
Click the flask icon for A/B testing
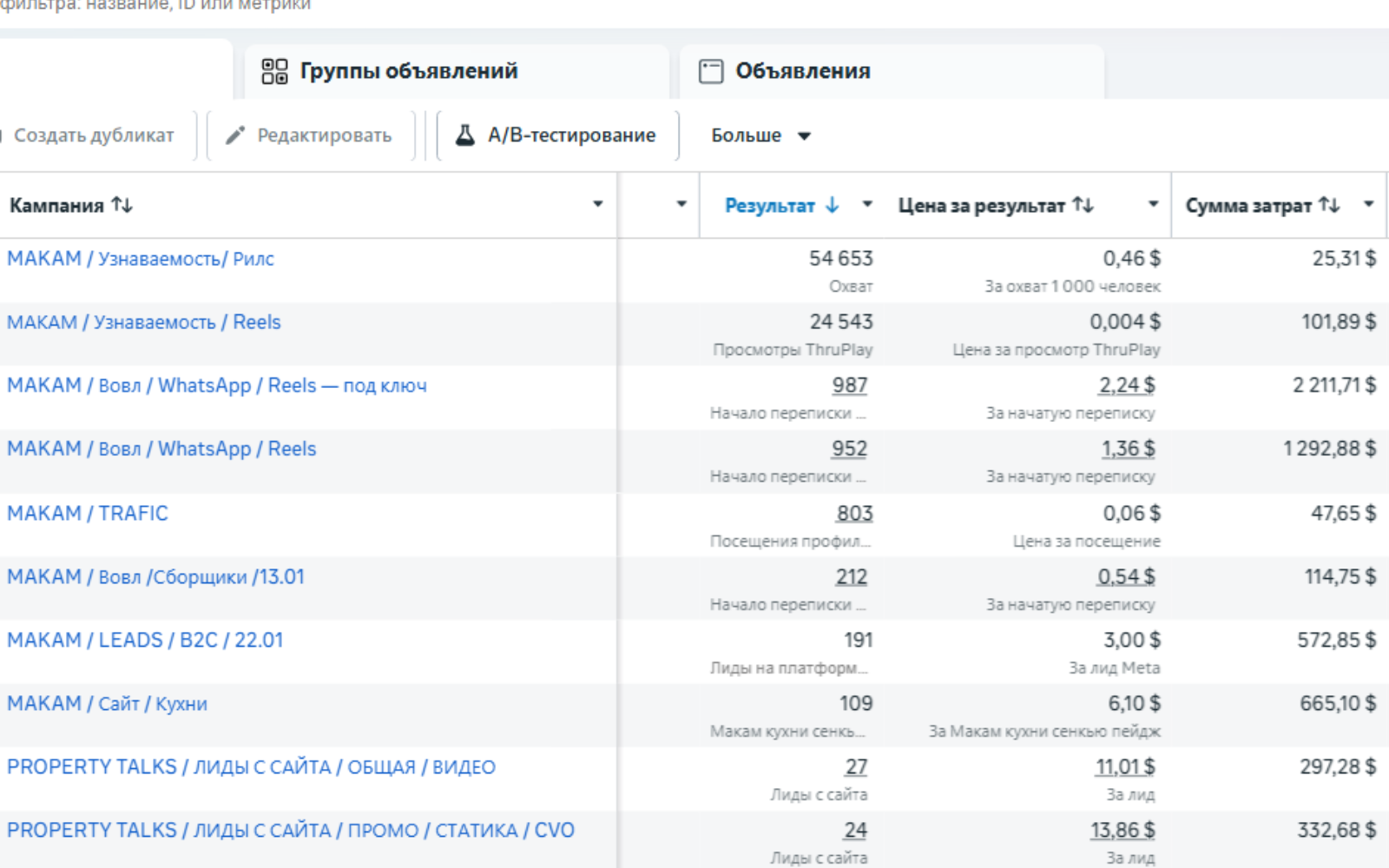[x=465, y=135]
